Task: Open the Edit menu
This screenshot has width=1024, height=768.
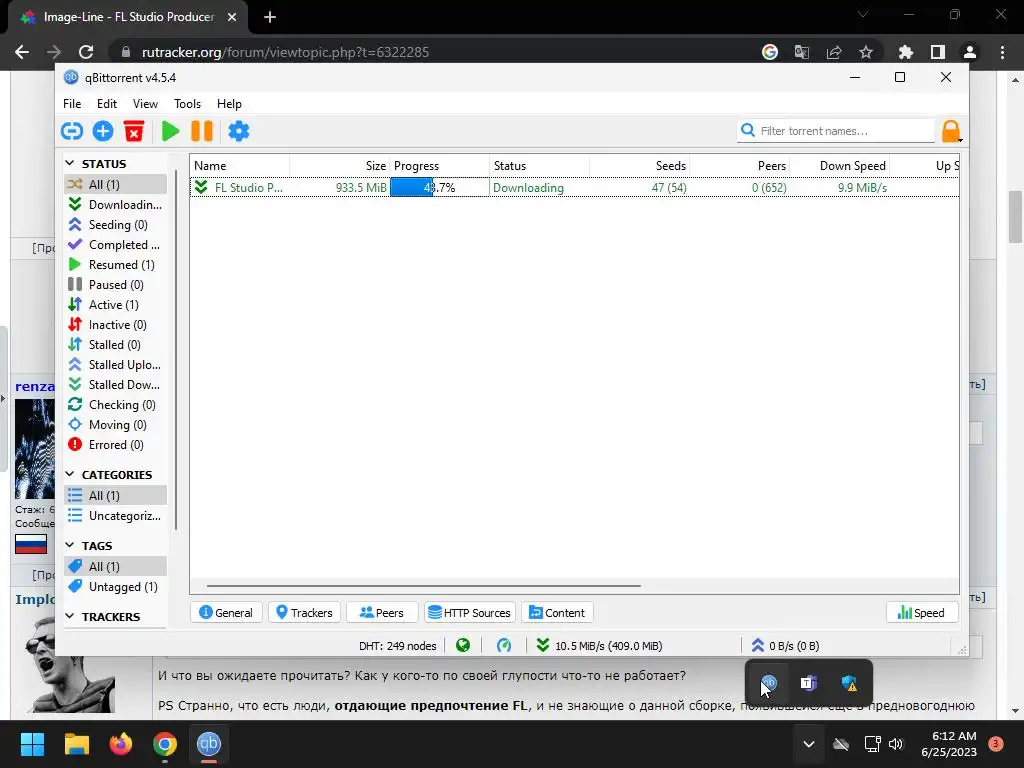Action: pyautogui.click(x=106, y=104)
